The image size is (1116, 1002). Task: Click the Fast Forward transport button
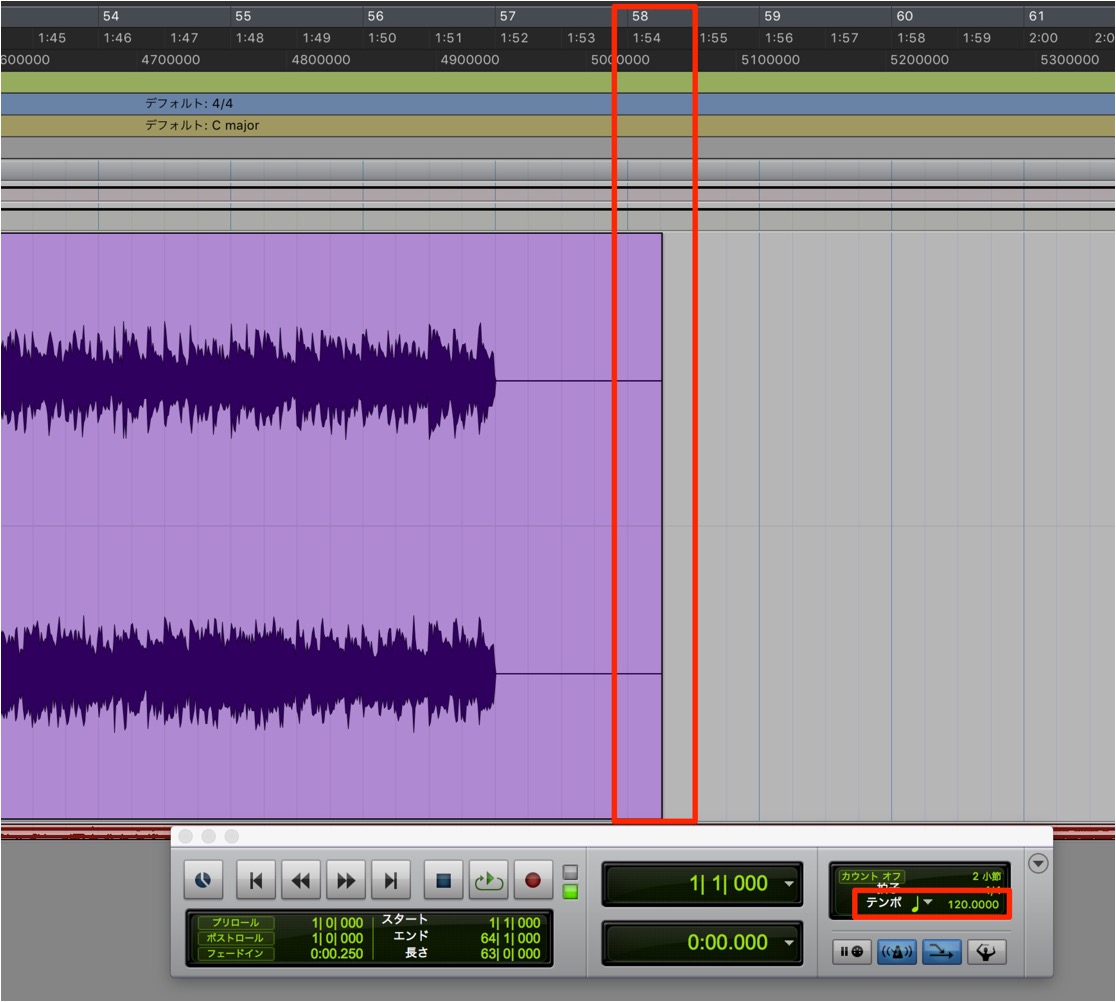(x=346, y=880)
